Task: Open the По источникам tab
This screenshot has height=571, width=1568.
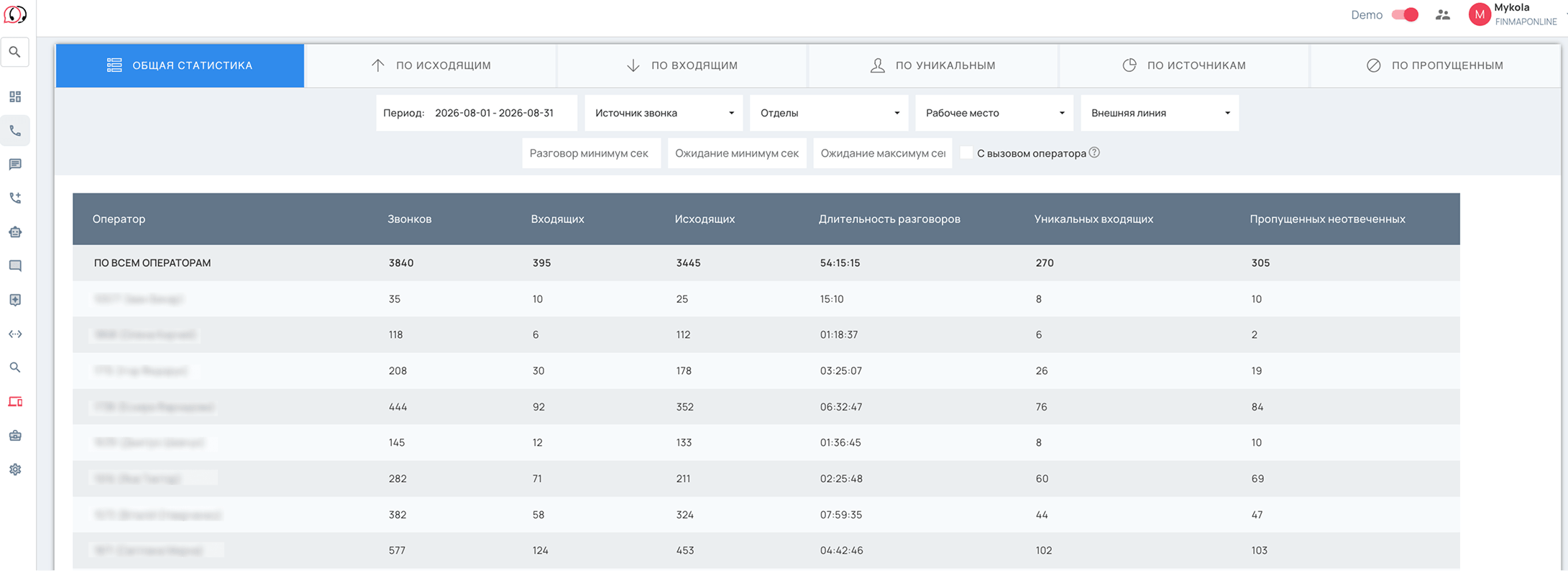Action: point(1183,65)
